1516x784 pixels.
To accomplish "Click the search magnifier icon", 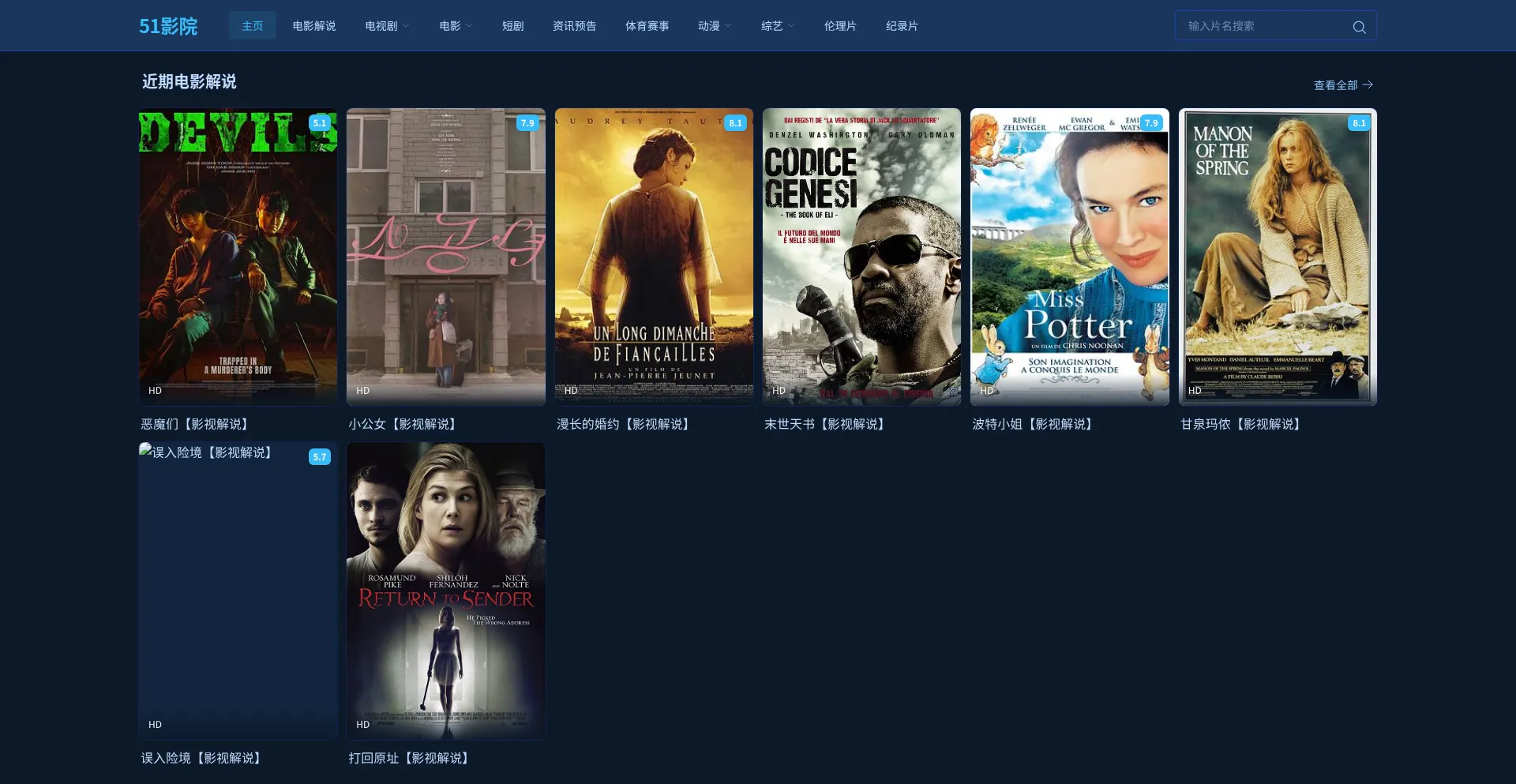I will click(1359, 27).
